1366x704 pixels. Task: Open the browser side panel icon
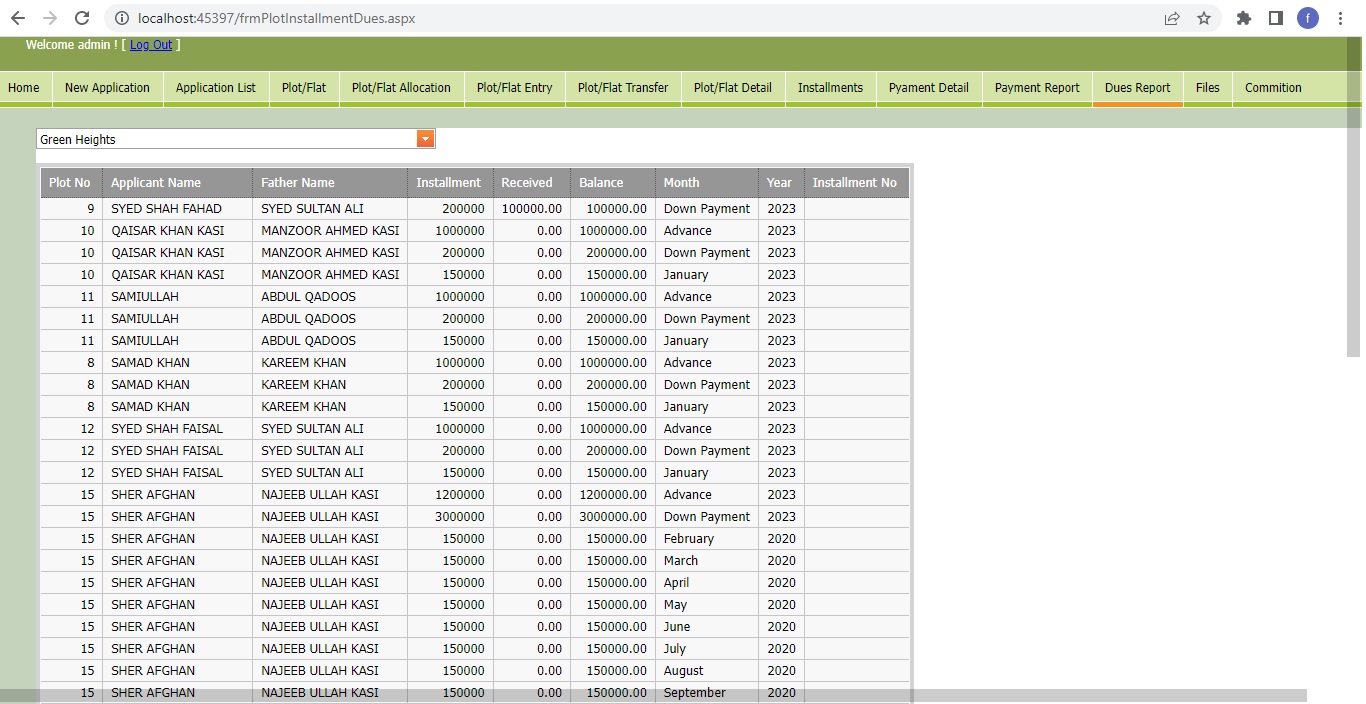tap(1276, 18)
